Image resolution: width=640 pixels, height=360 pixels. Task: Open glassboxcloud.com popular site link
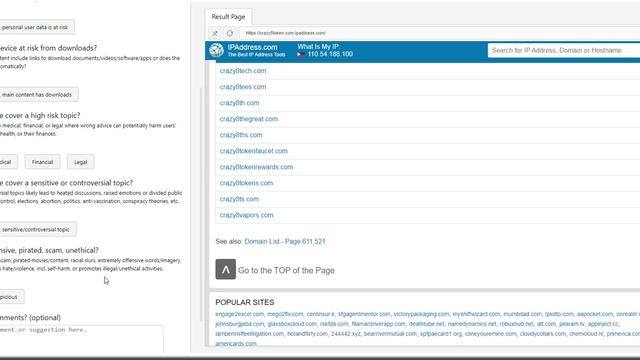(x=292, y=324)
